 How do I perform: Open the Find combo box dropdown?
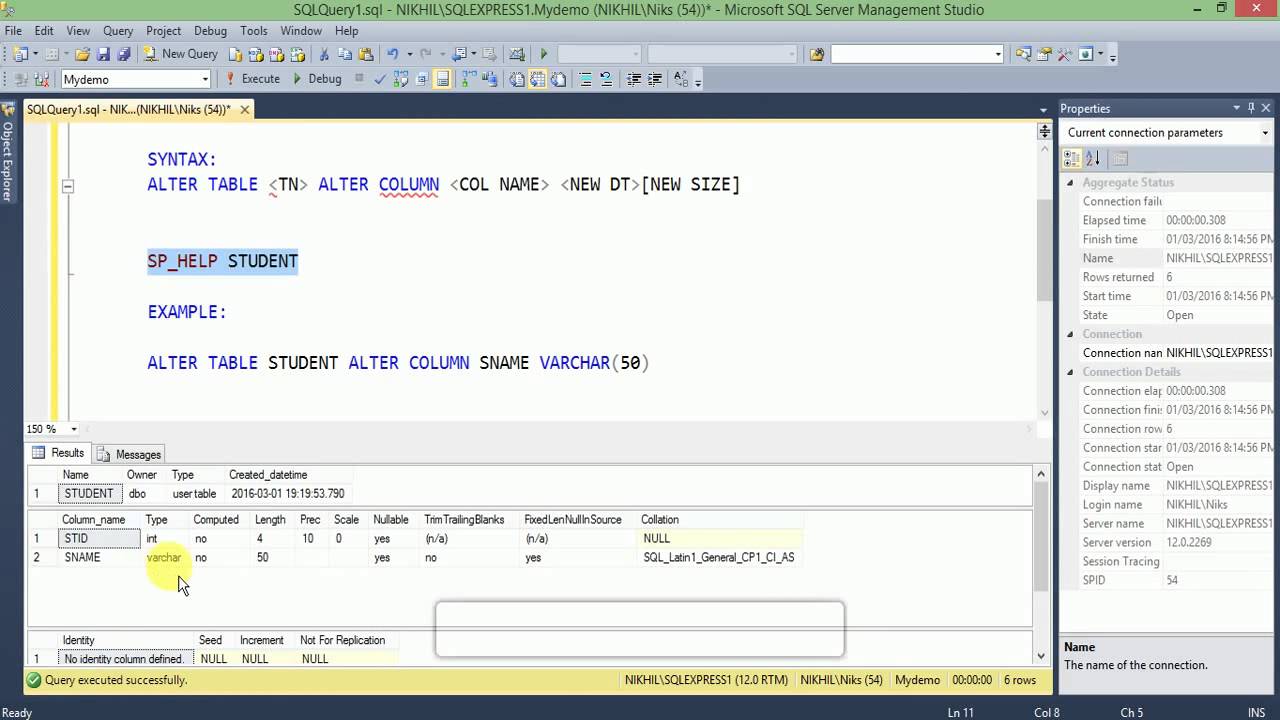(998, 54)
